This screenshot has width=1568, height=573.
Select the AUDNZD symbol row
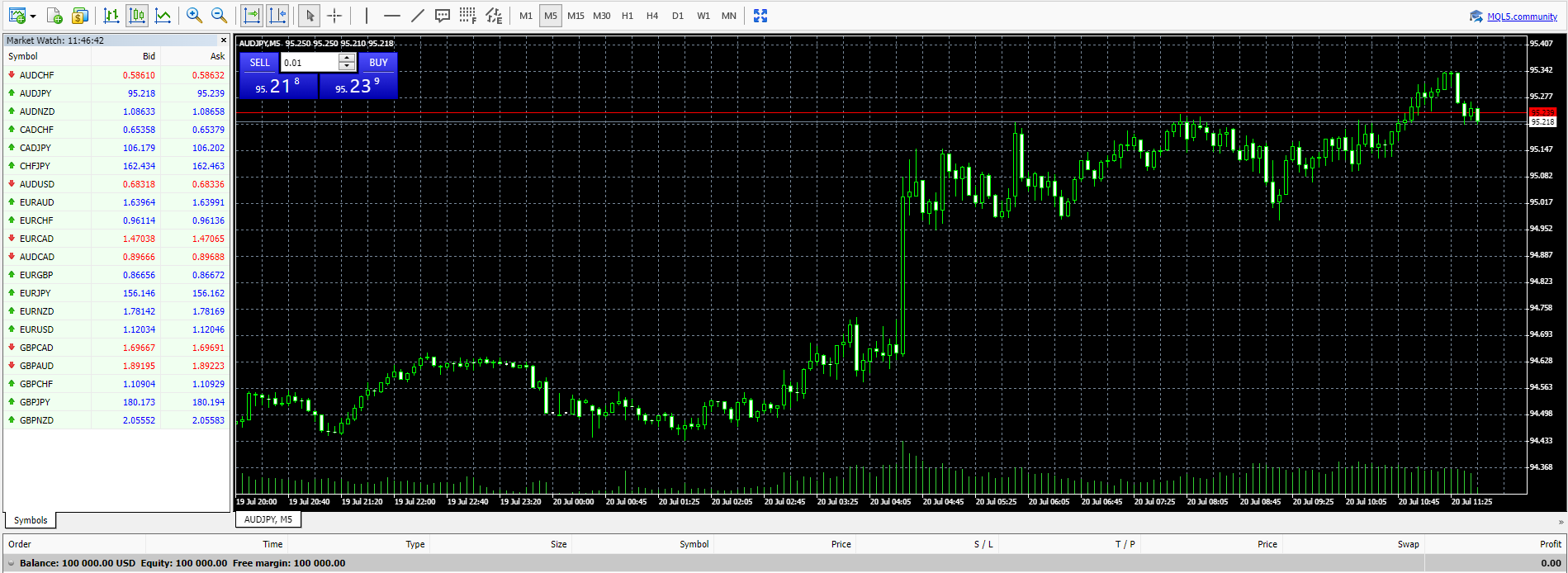116,111
